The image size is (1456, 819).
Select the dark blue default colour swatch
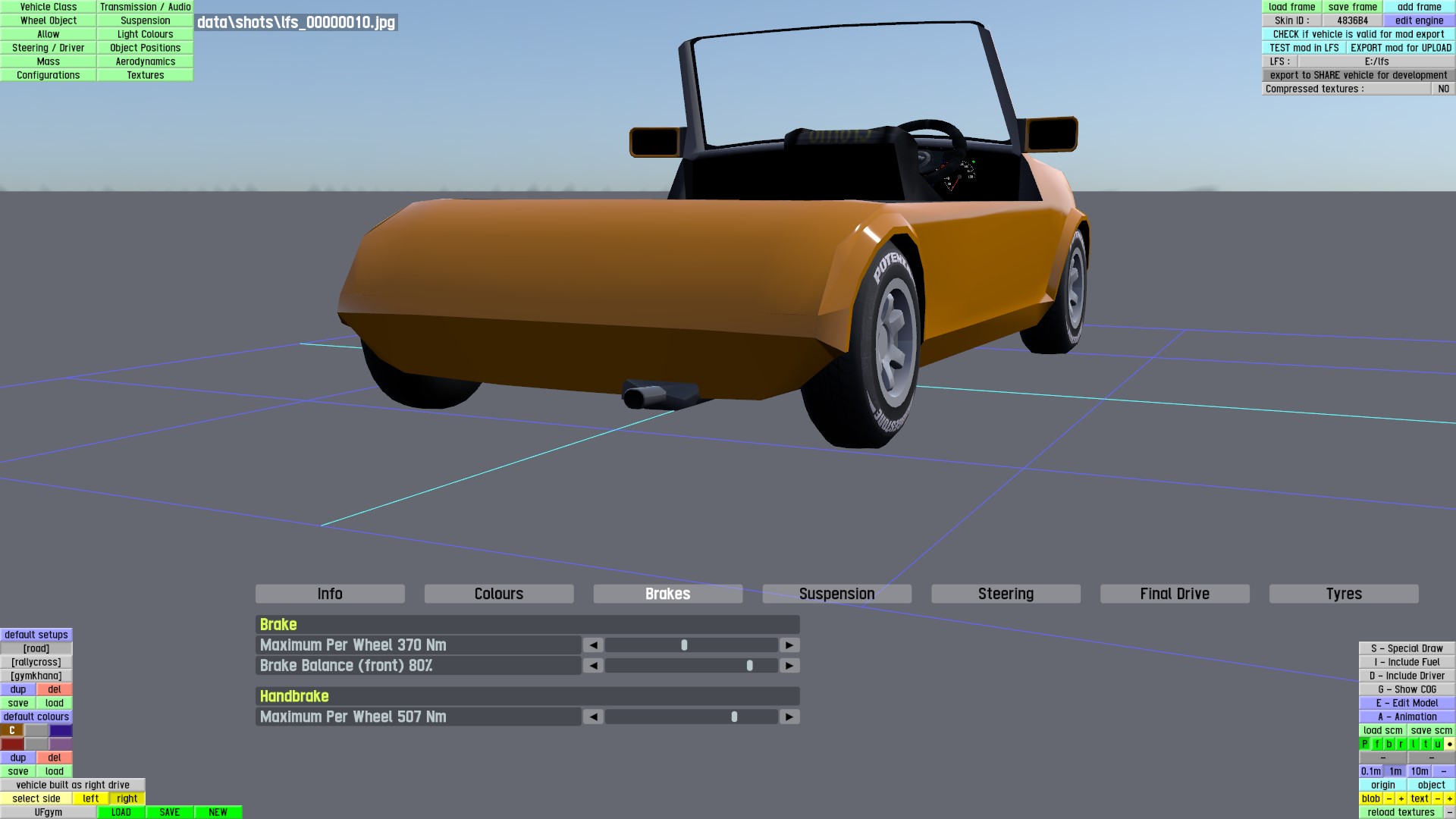[61, 730]
